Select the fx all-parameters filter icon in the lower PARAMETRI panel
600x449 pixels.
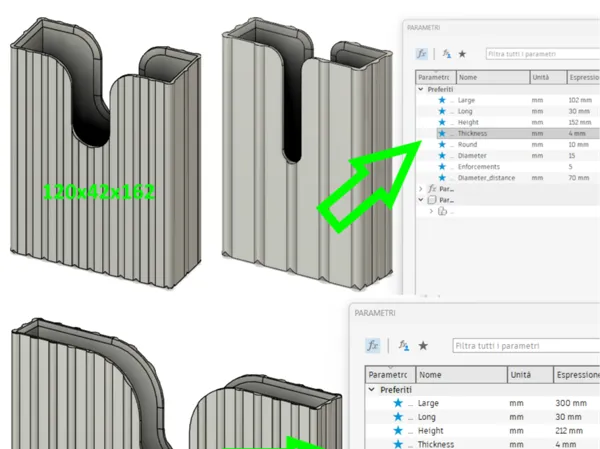click(x=372, y=346)
